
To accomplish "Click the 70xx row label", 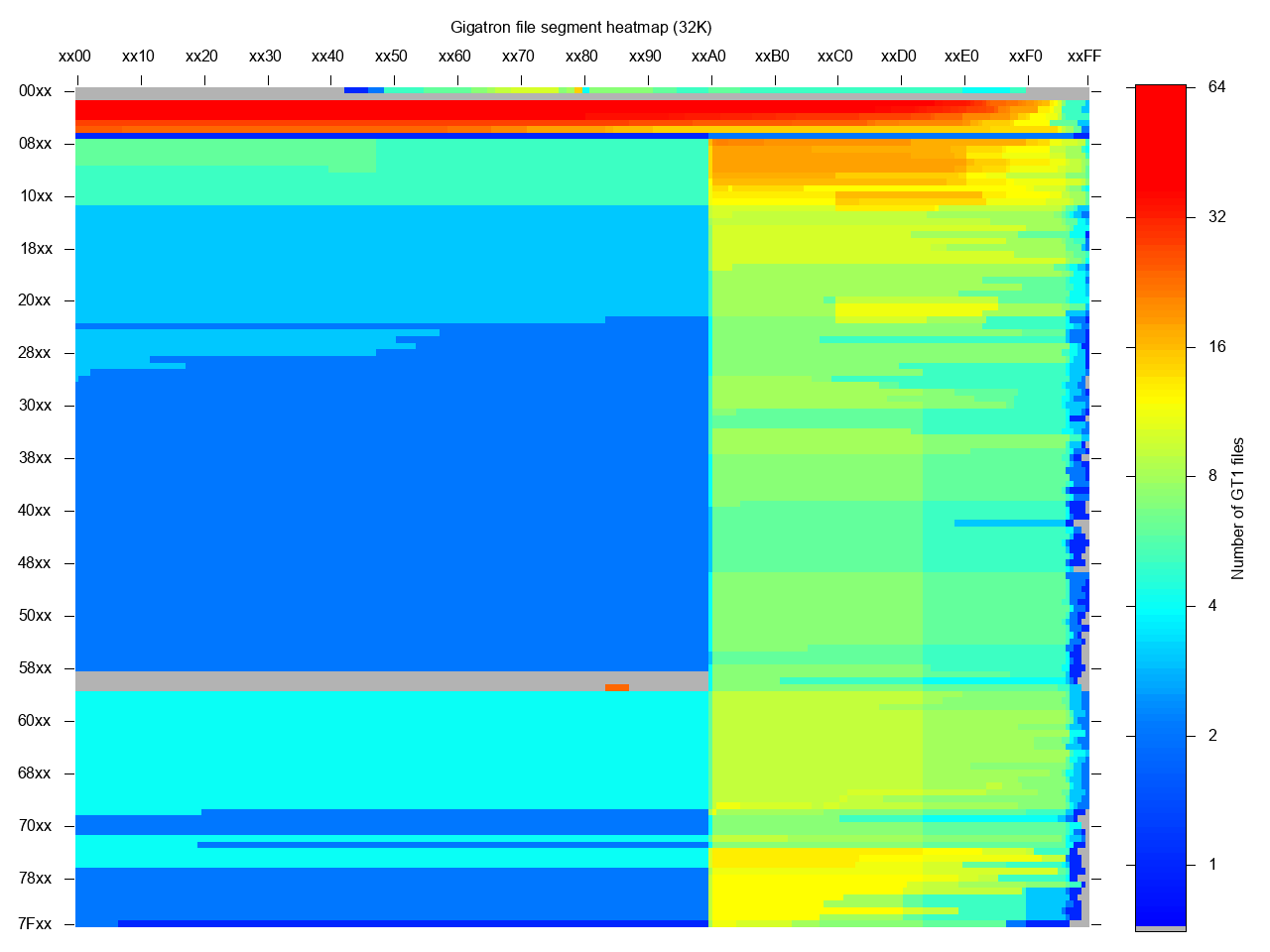I will pos(35,826).
